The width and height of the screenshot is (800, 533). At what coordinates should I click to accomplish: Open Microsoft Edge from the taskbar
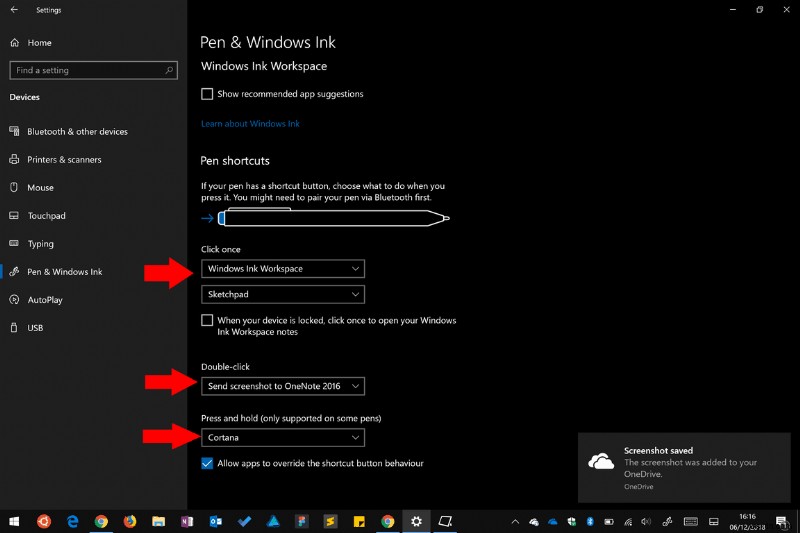72,521
